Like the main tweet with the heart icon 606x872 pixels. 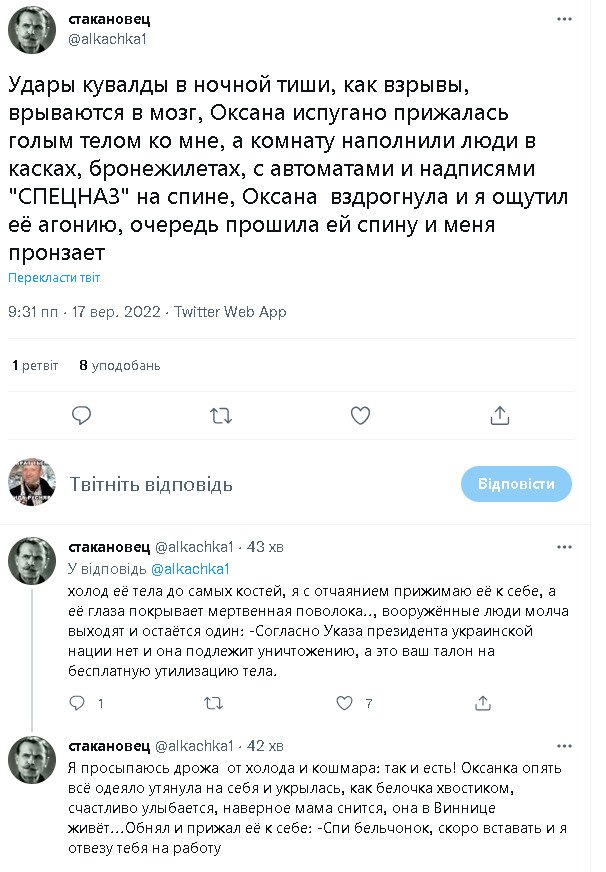pos(361,415)
